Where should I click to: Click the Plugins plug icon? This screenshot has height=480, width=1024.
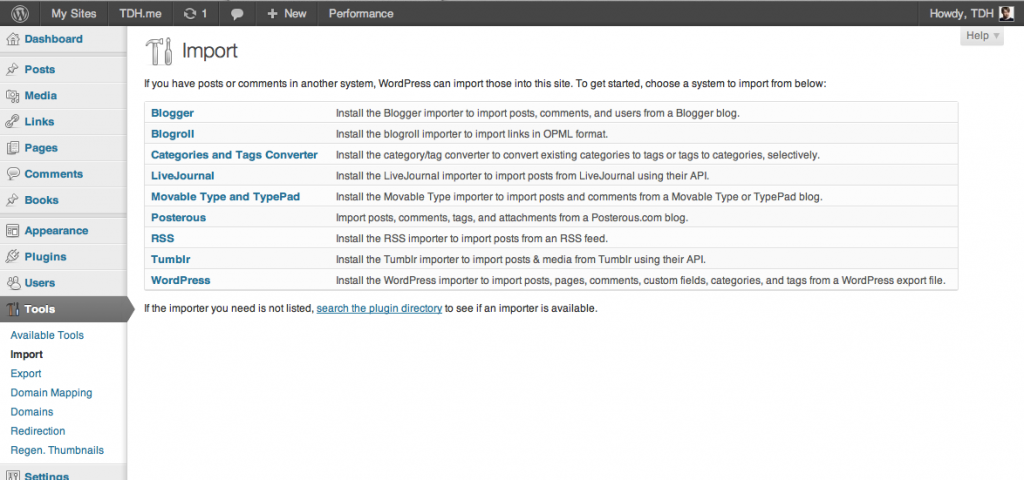[13, 257]
